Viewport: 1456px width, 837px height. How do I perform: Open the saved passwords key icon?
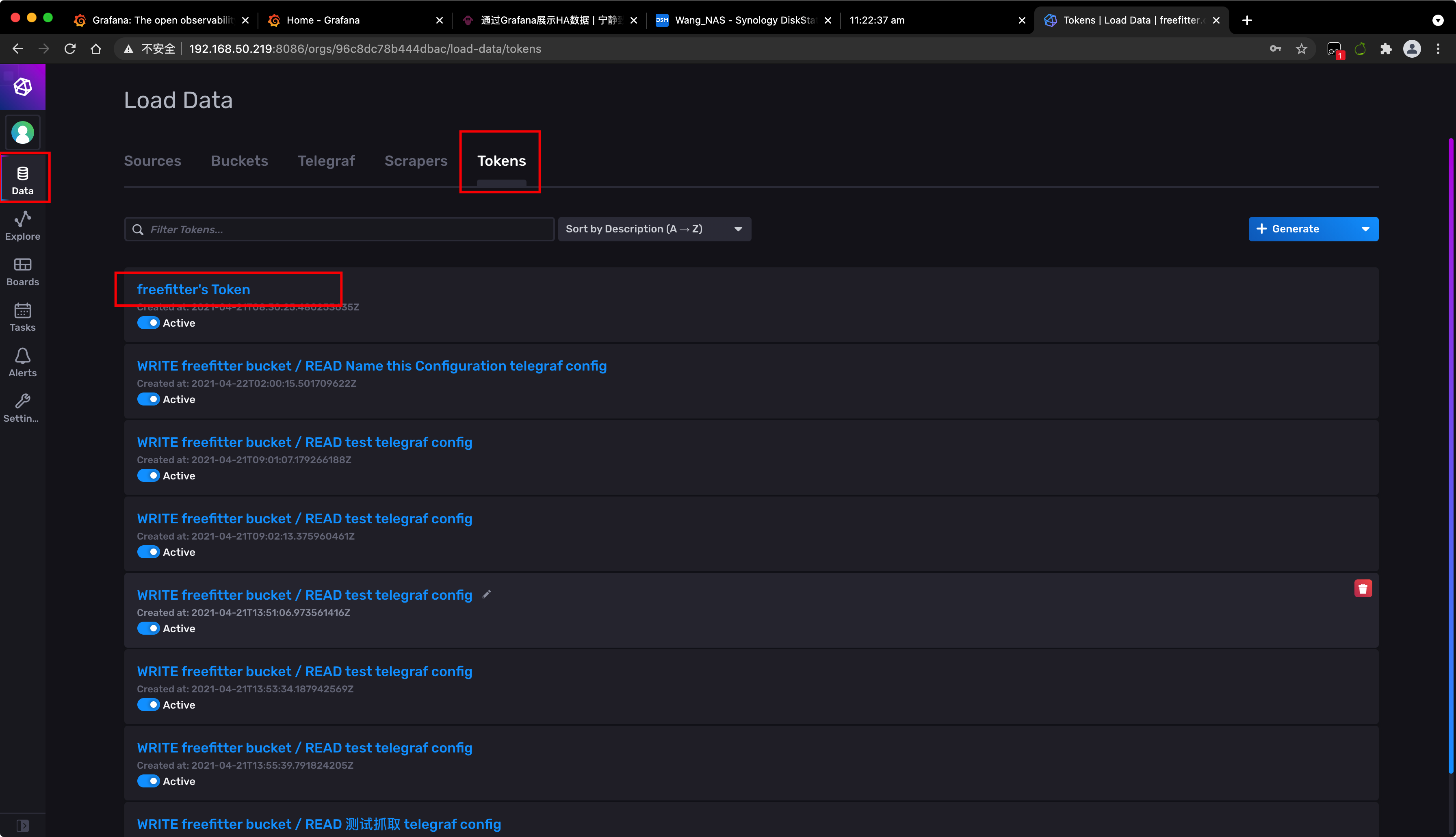coord(1276,49)
